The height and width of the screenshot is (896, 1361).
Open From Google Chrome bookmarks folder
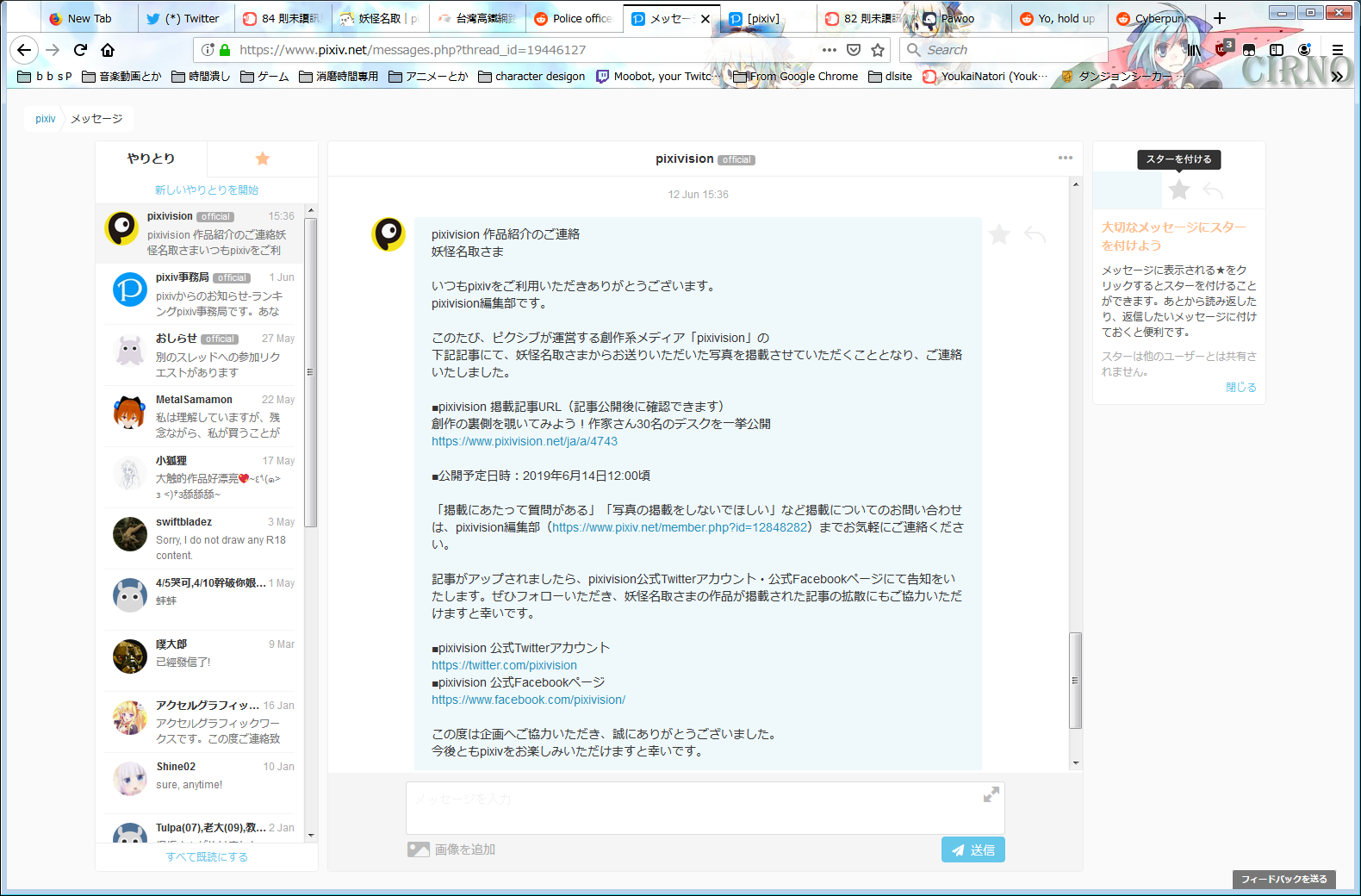click(796, 77)
